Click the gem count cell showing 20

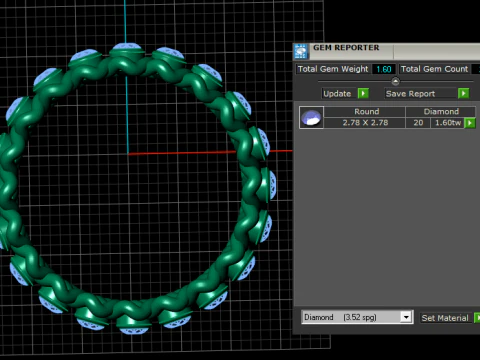pyautogui.click(x=418, y=123)
